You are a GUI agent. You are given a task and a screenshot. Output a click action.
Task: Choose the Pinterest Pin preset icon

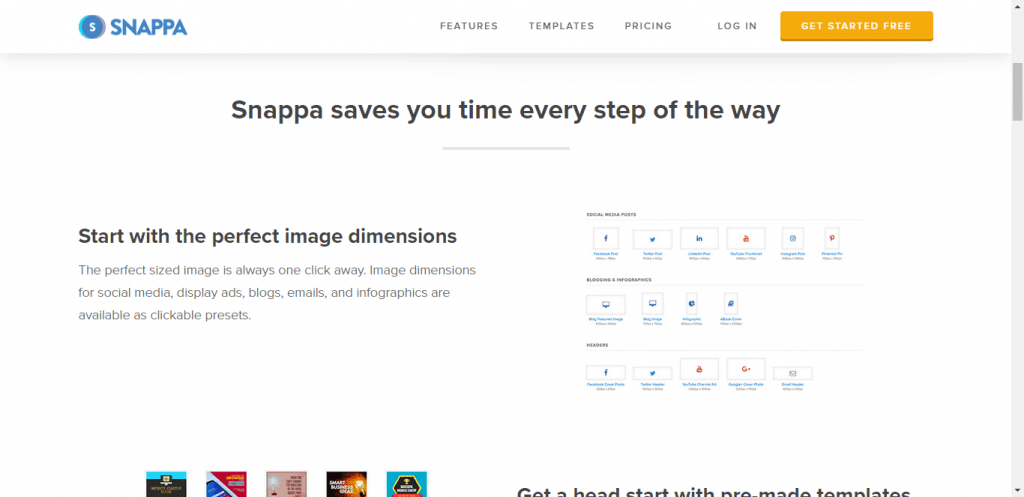[x=831, y=238]
